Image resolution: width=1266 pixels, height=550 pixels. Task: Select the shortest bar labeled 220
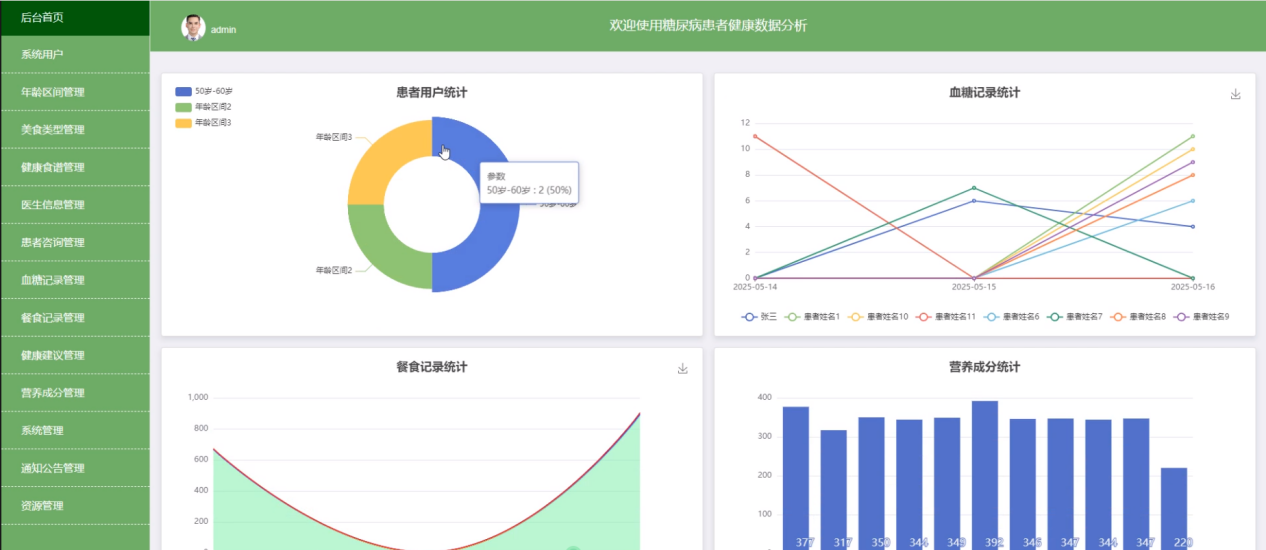click(x=1174, y=508)
